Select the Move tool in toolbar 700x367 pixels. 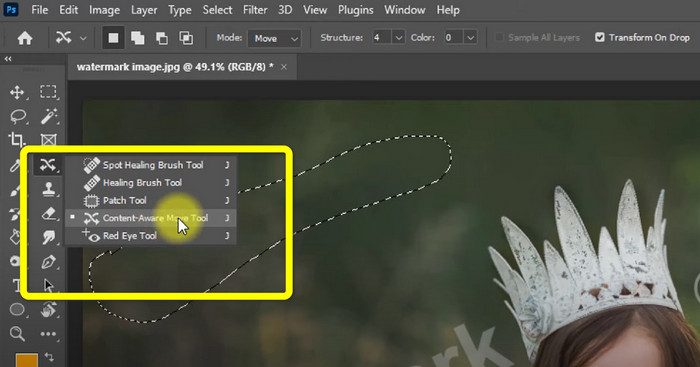tap(17, 92)
